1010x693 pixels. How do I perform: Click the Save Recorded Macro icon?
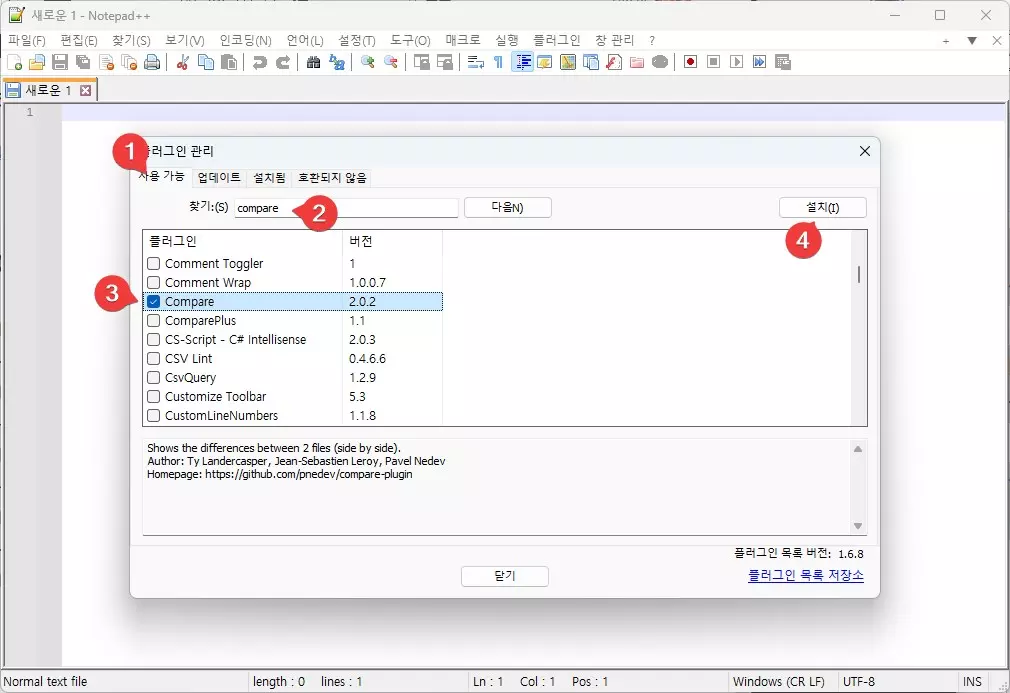click(783, 62)
